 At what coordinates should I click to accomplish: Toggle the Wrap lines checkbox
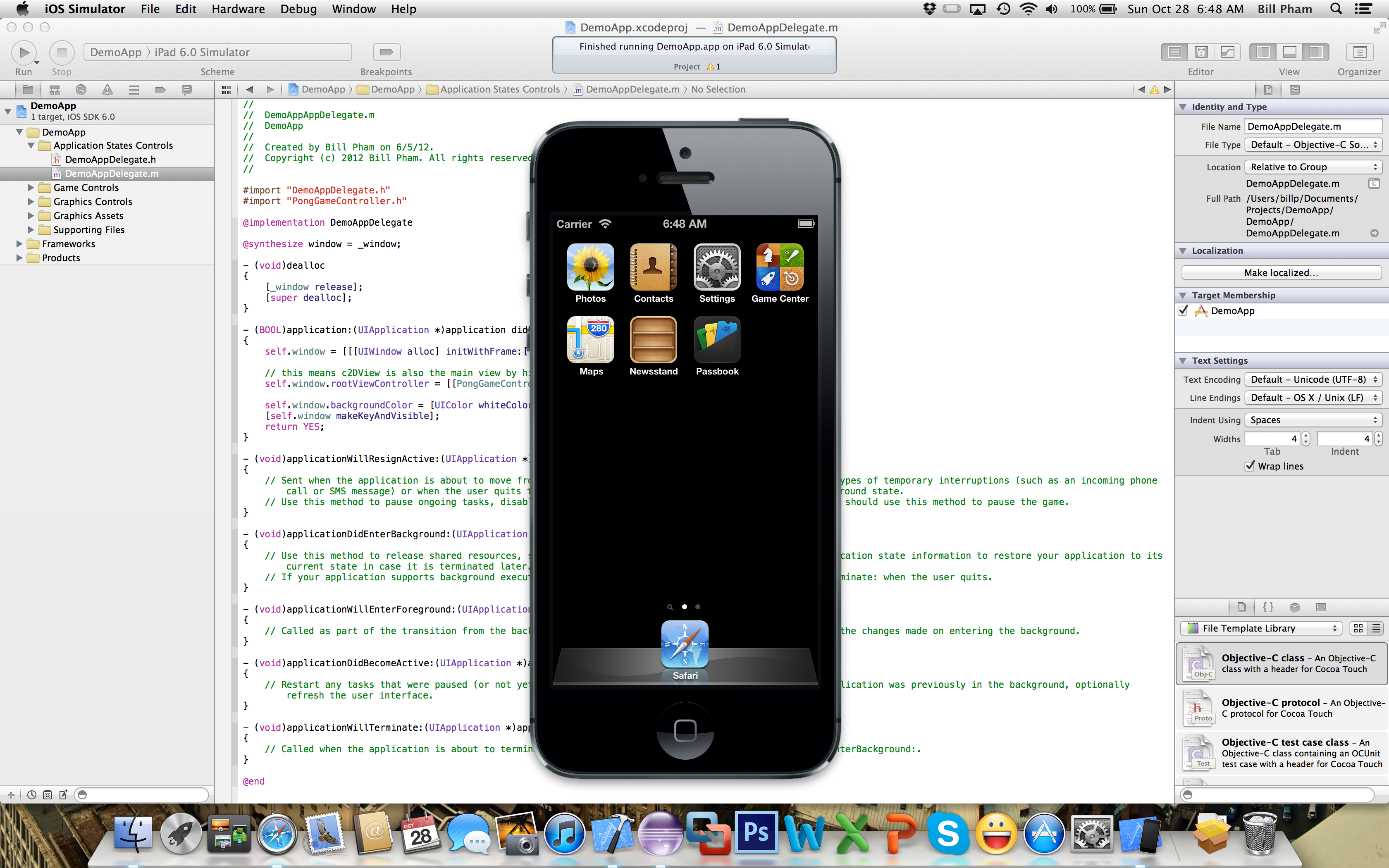(1250, 466)
